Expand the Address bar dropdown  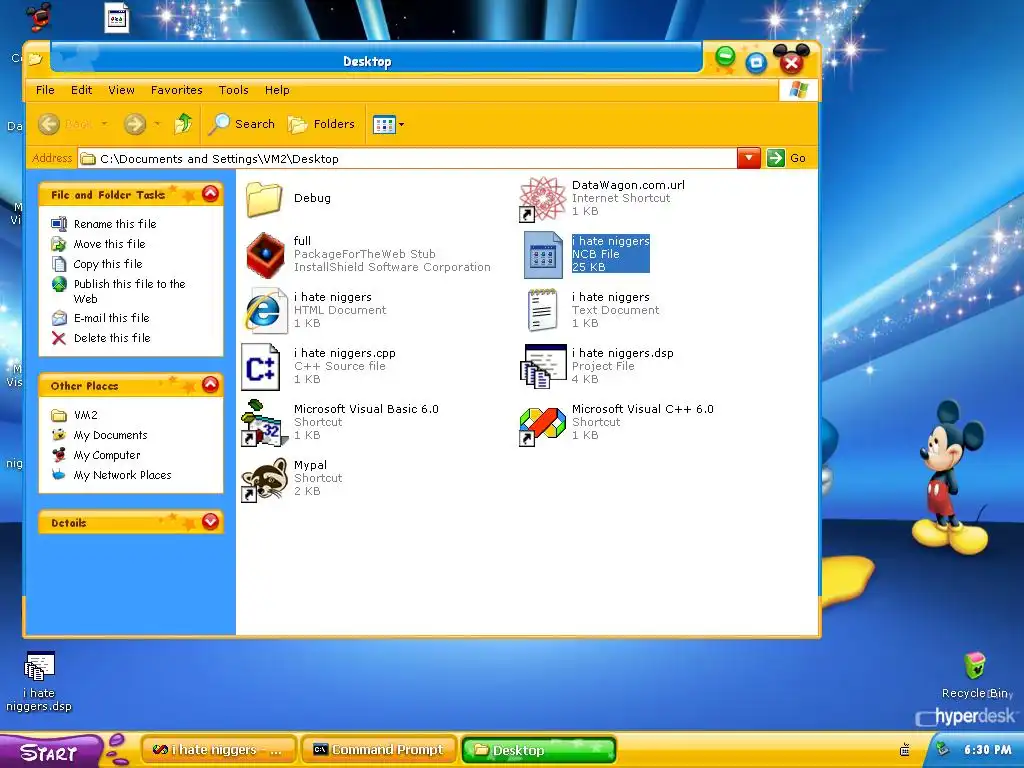tap(748, 158)
